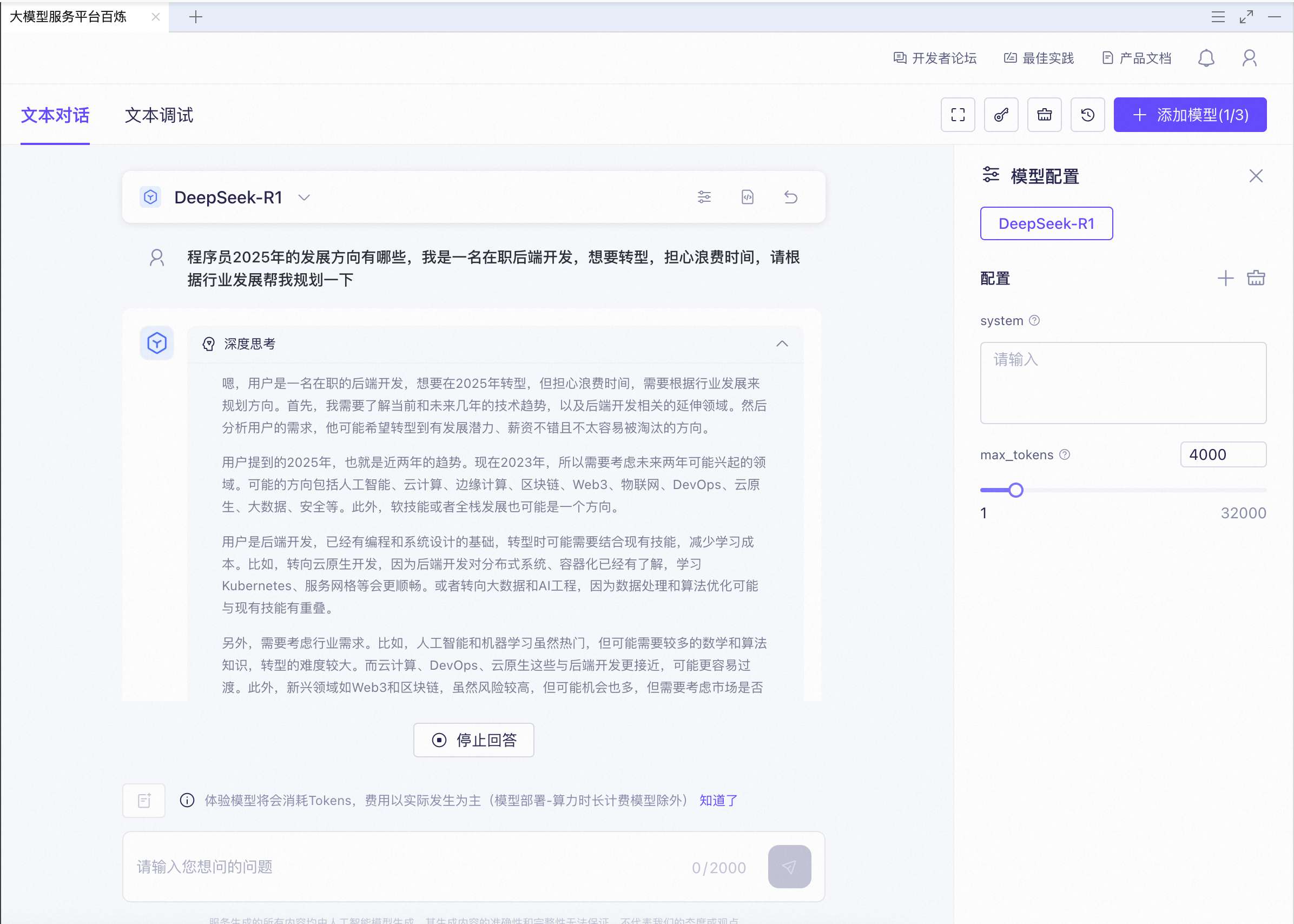Viewport: 1294px width, 924px height.
Task: Open the notification bell
Action: [1206, 58]
